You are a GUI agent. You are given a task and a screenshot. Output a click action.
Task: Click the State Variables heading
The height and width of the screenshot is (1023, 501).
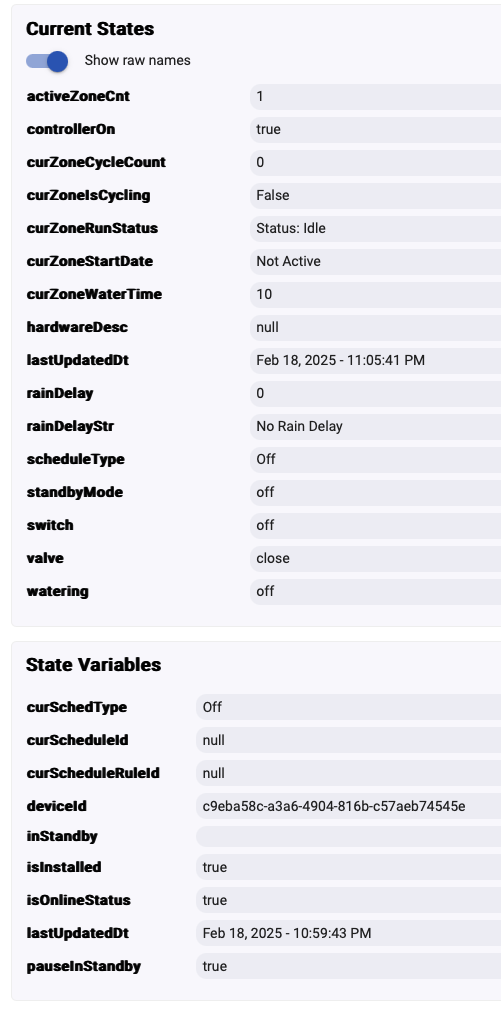(x=93, y=665)
